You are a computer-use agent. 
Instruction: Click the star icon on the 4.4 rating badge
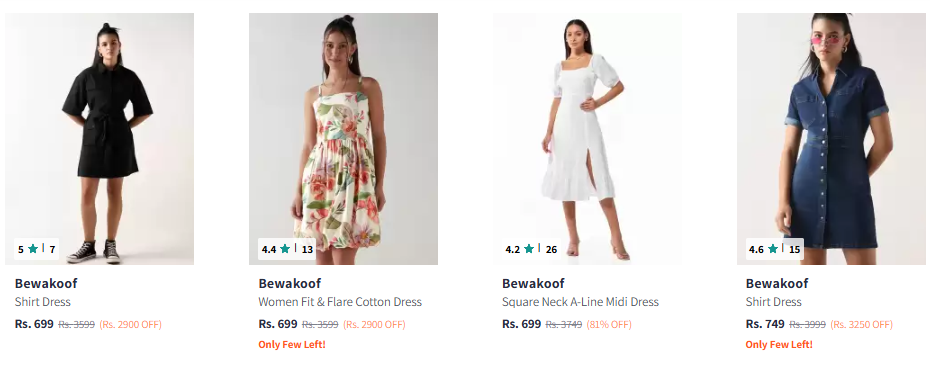[x=285, y=249]
